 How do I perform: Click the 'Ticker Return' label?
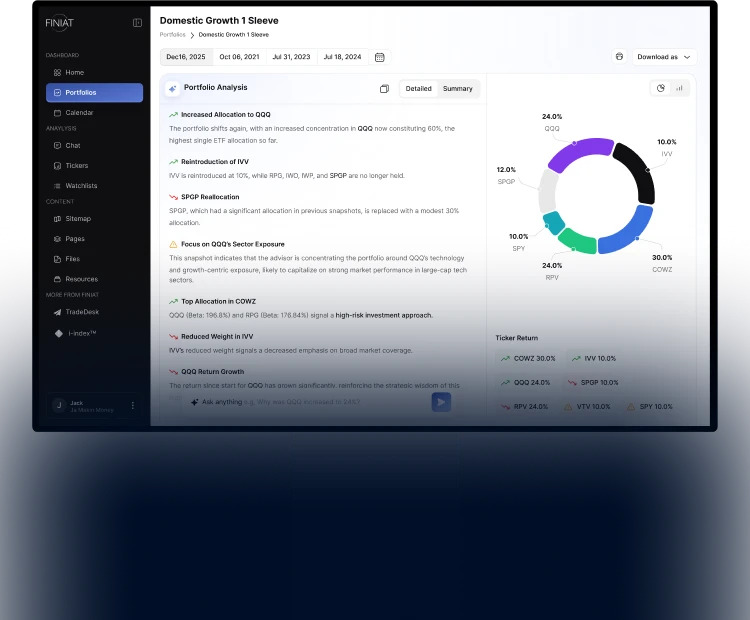517,338
